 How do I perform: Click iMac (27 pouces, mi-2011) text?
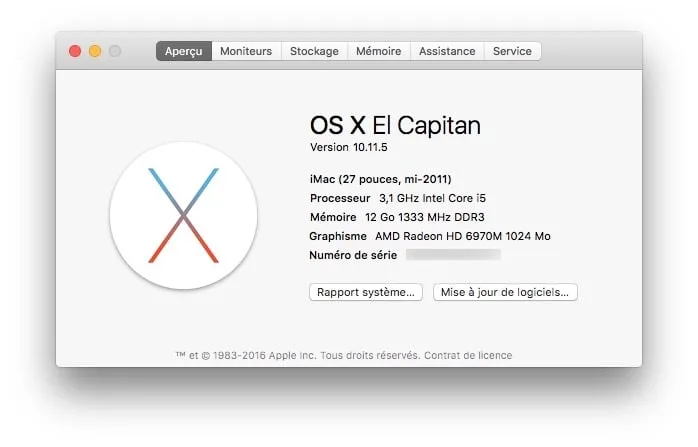coord(381,179)
